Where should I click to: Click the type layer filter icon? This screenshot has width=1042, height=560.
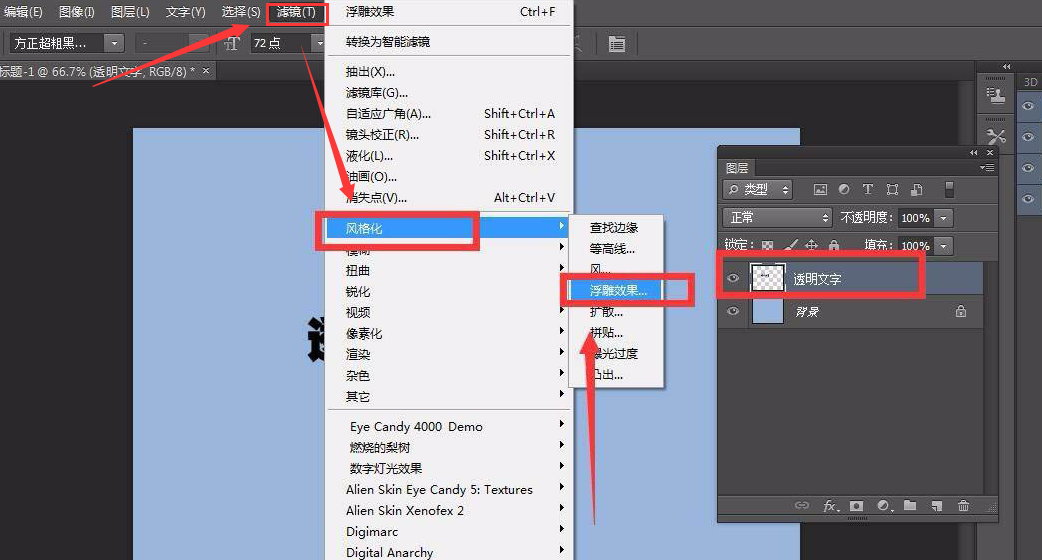868,189
